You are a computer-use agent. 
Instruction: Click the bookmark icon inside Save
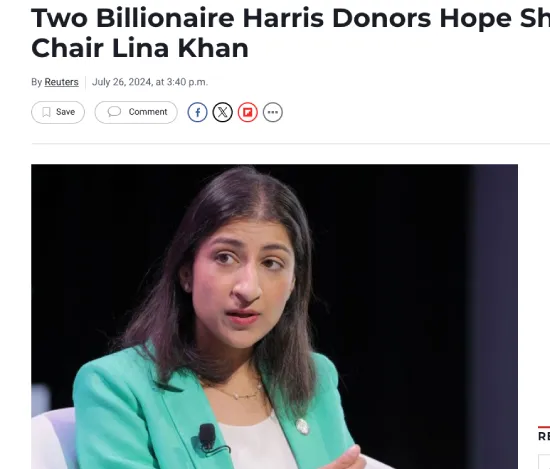(x=46, y=112)
